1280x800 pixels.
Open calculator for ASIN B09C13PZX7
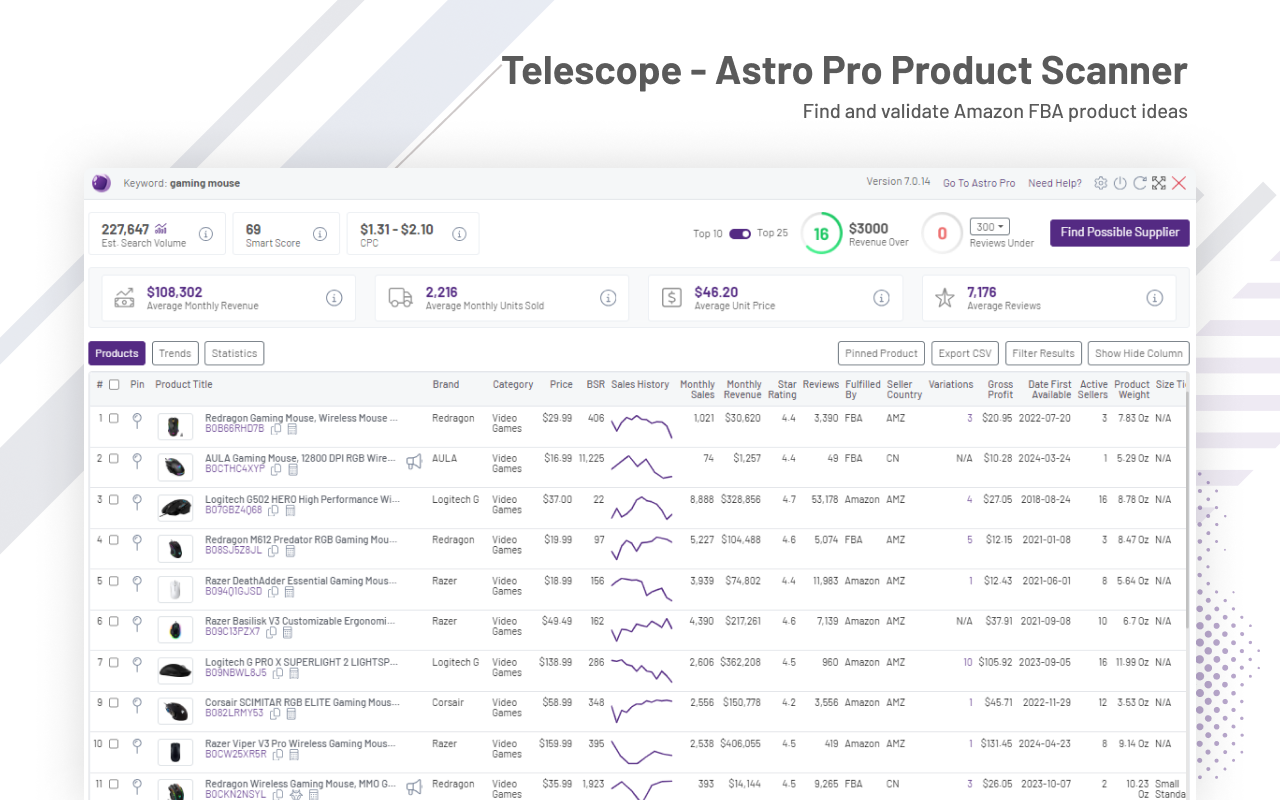(287, 632)
